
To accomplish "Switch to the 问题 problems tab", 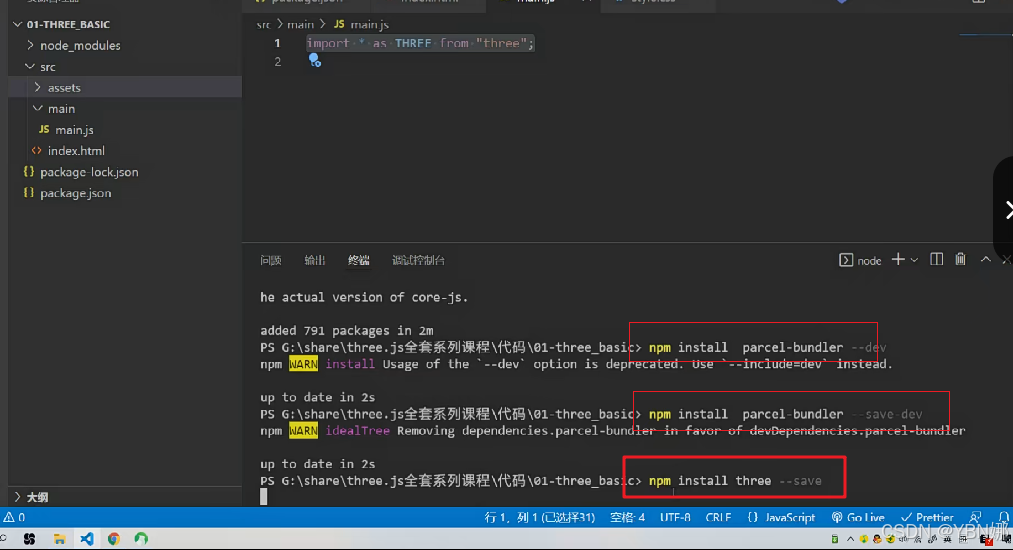I will pos(271,260).
